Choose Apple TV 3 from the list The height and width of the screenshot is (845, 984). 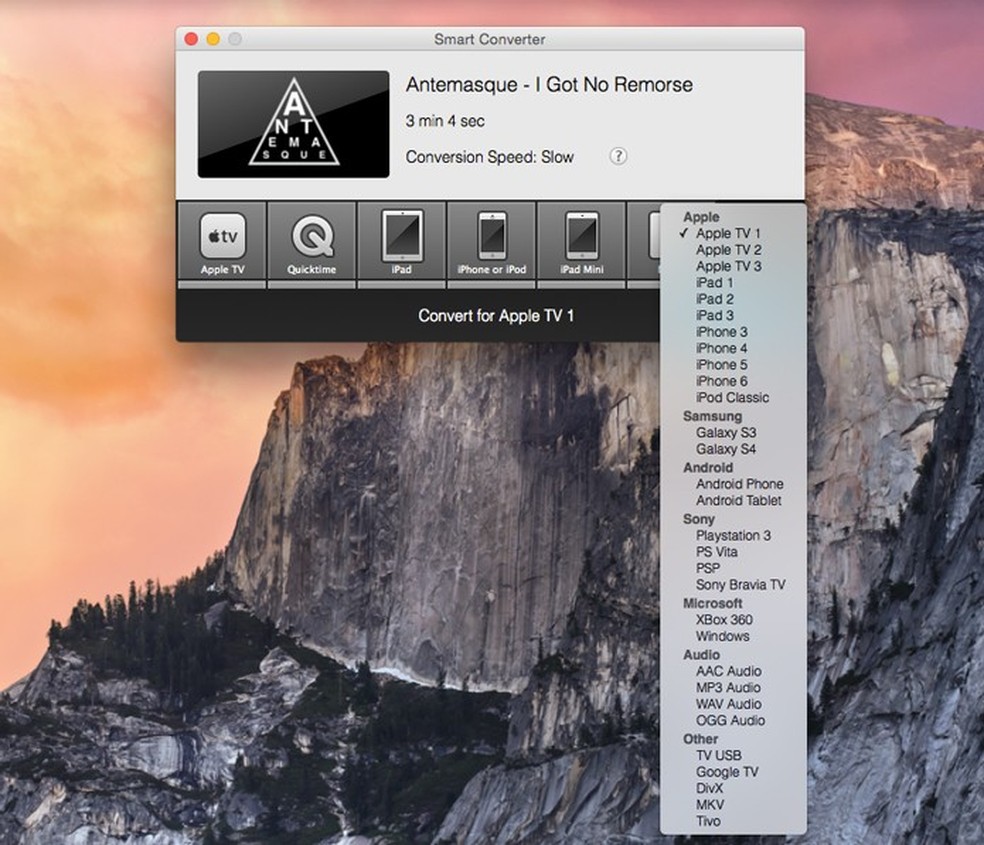(x=733, y=266)
